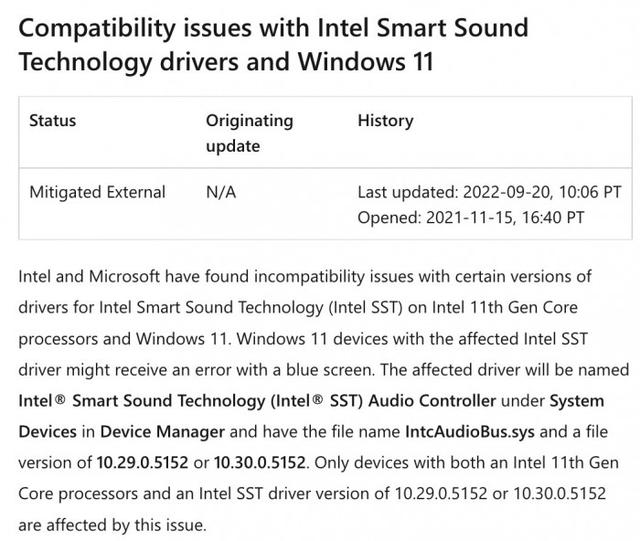
Task: Click the History column header
Action: tap(385, 121)
